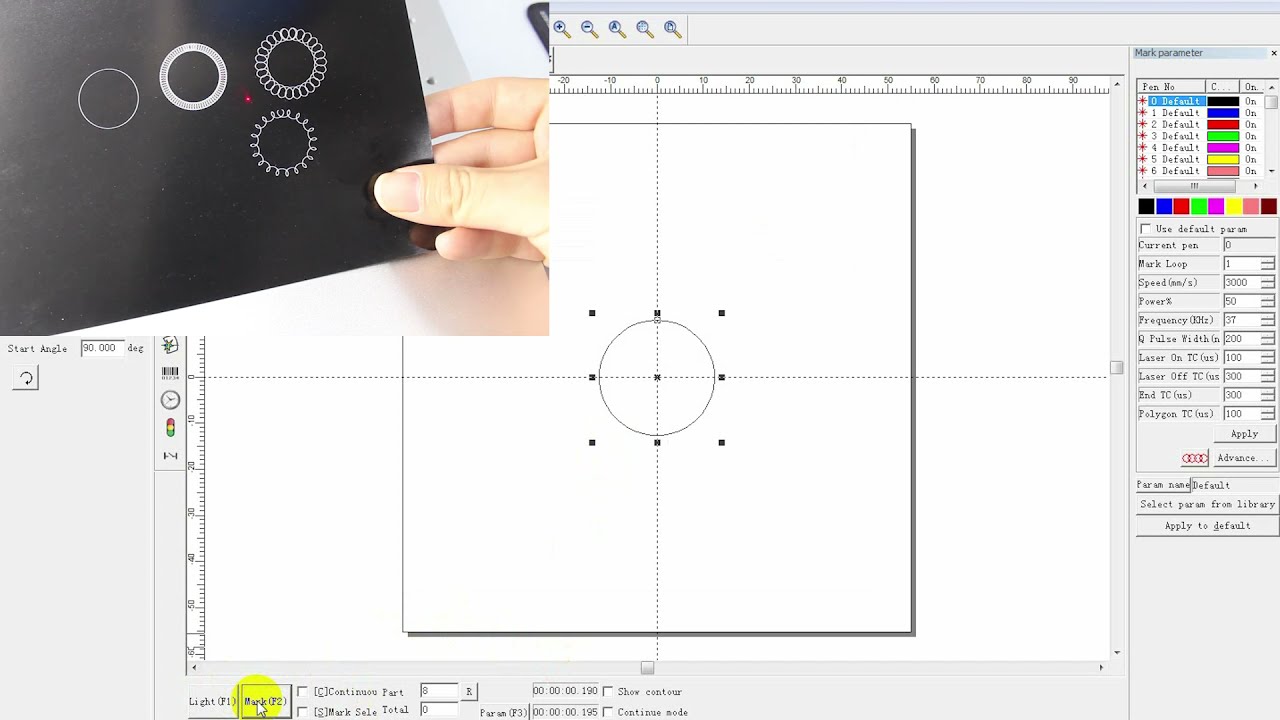1280x720 pixels.
Task: Click the Pen No column header
Action: pyautogui.click(x=1171, y=87)
